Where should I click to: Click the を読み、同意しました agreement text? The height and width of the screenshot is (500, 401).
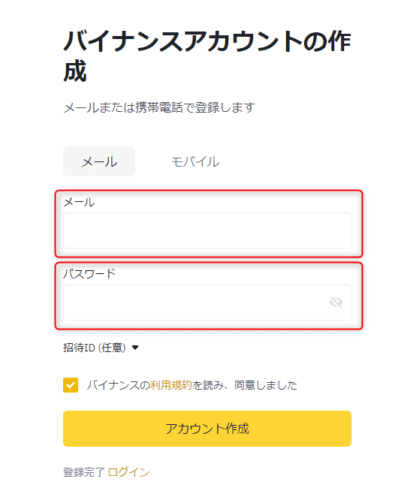244,385
